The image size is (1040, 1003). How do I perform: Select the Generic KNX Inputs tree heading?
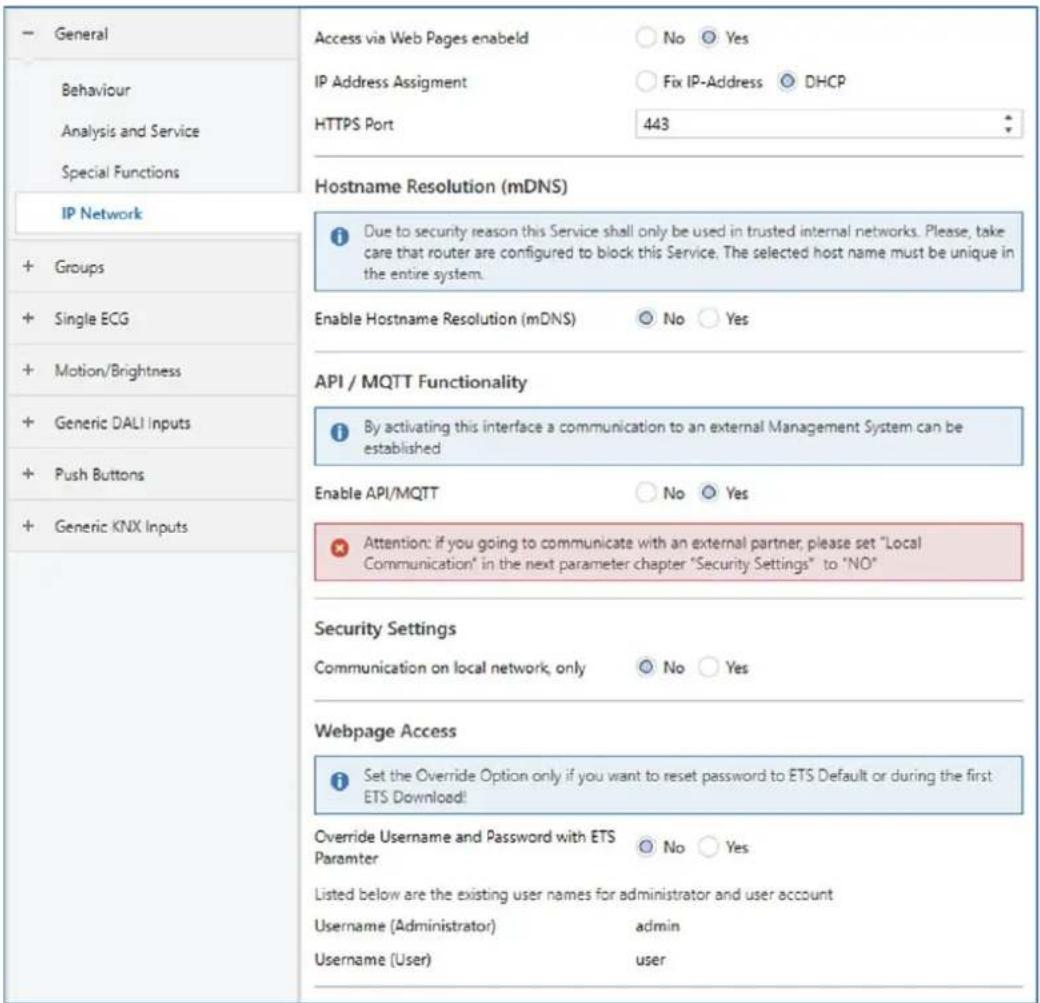121,527
